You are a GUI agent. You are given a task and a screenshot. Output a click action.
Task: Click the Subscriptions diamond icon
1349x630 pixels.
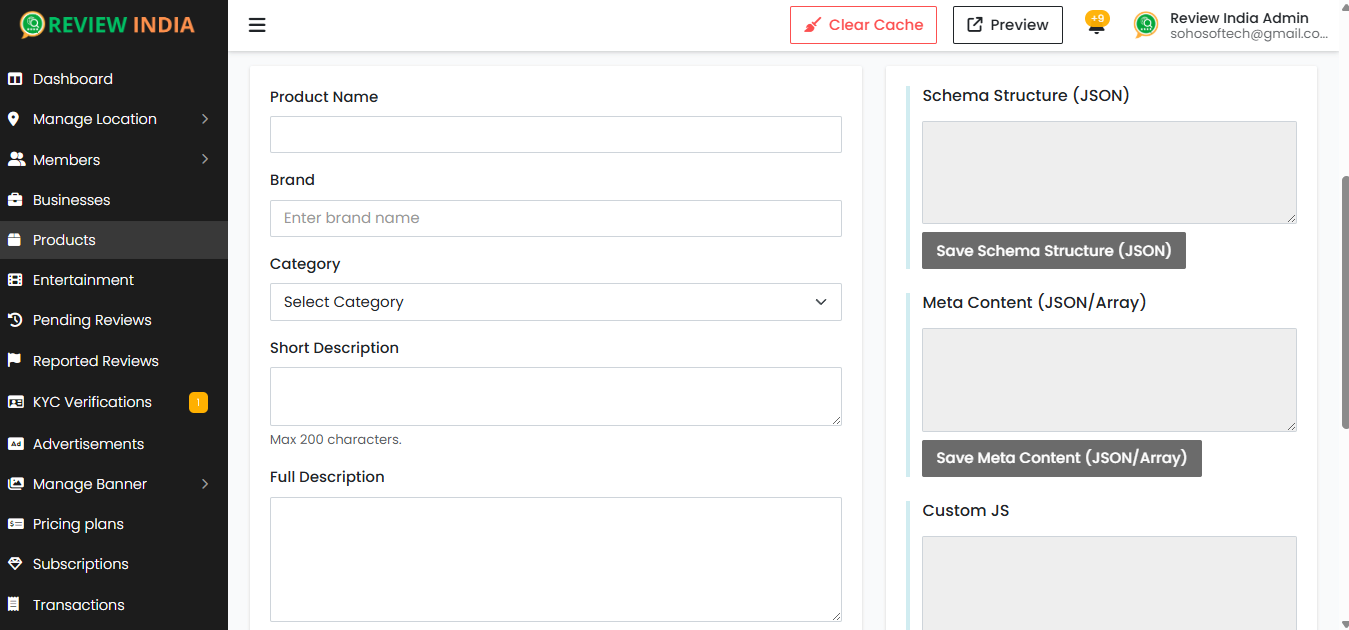pyautogui.click(x=15, y=564)
